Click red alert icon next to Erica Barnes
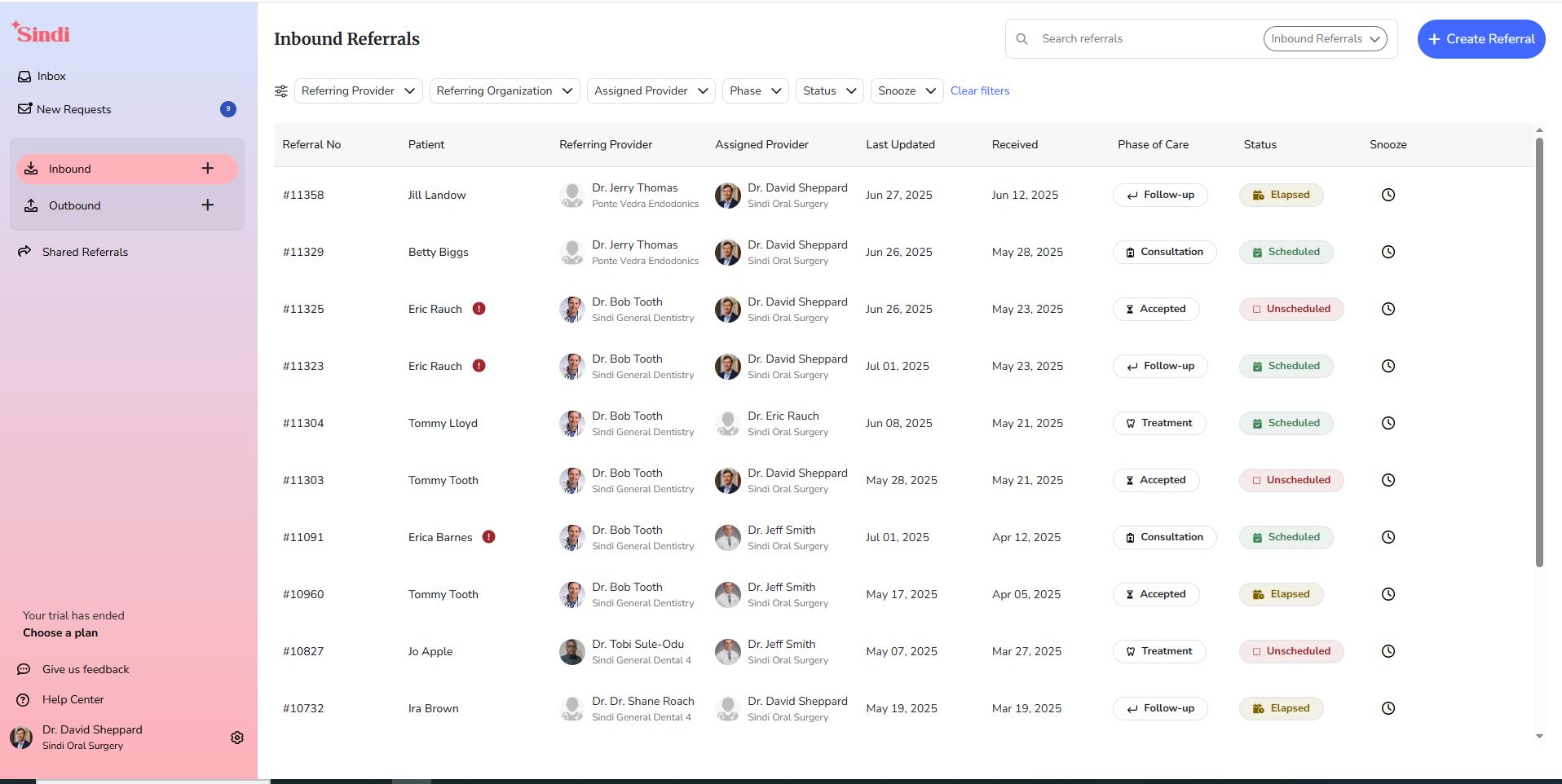 point(488,537)
